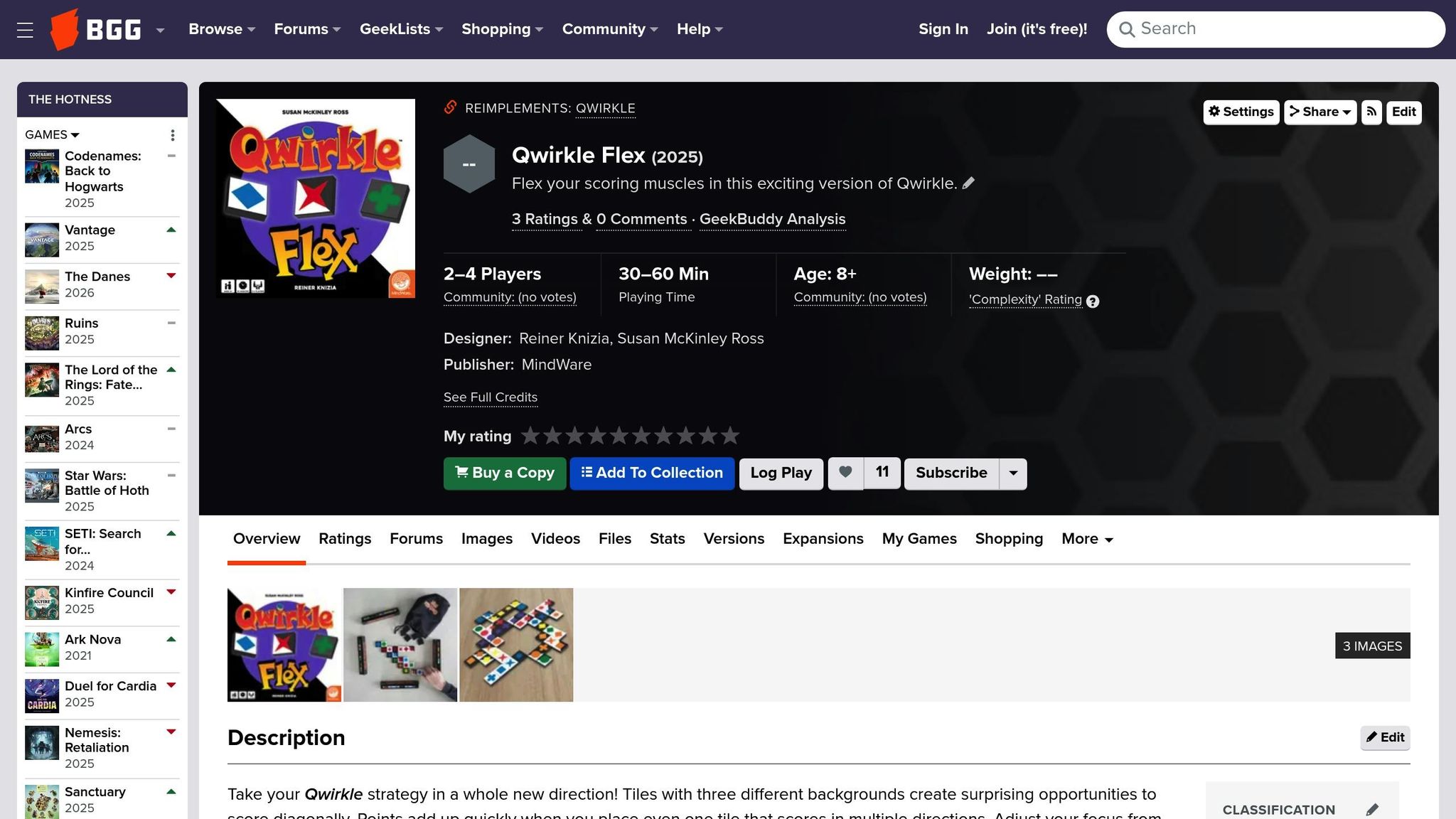Click the reimplements chain link icon
This screenshot has width=1456, height=819.
450,107
